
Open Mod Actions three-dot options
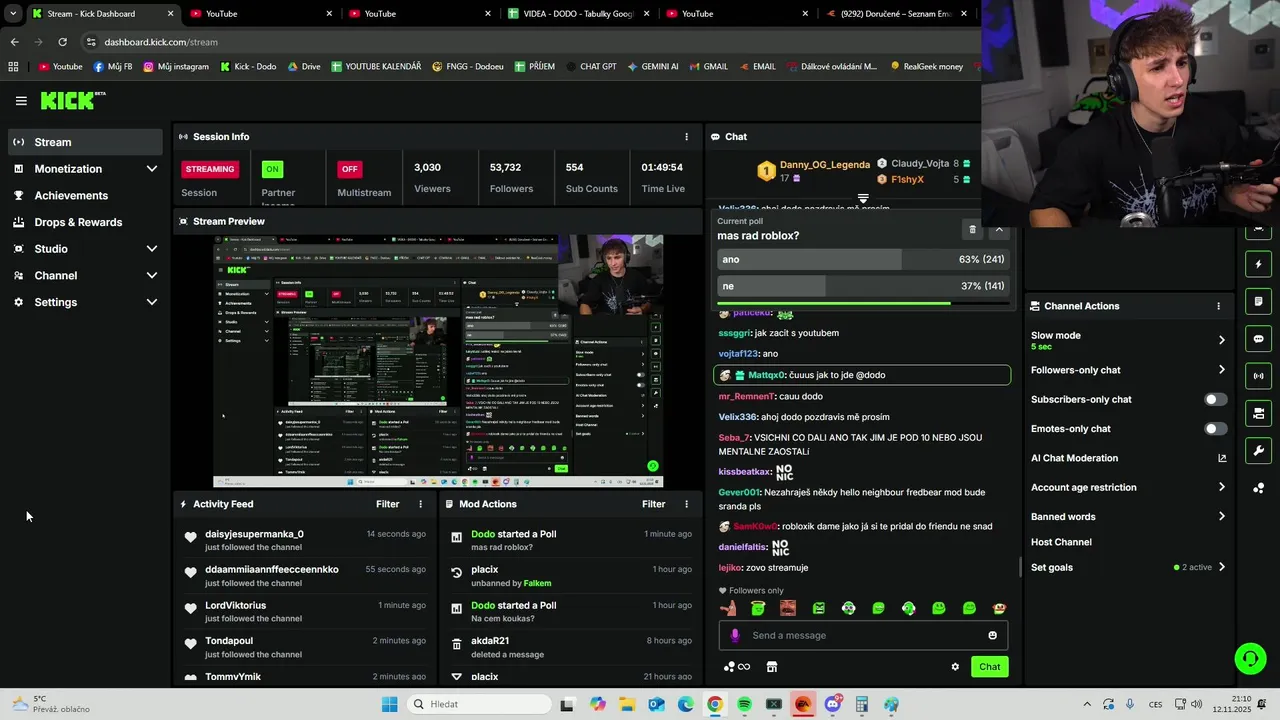[x=686, y=505]
